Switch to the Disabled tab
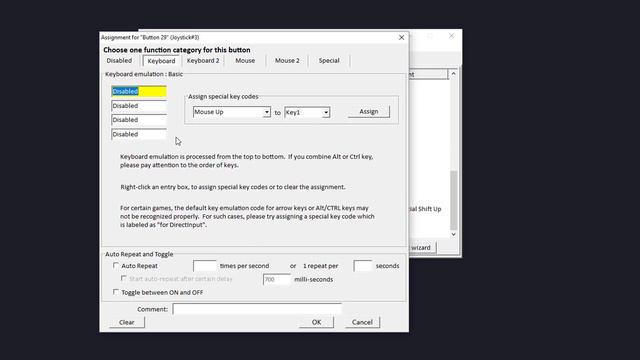This screenshot has height=360, width=640. click(119, 60)
